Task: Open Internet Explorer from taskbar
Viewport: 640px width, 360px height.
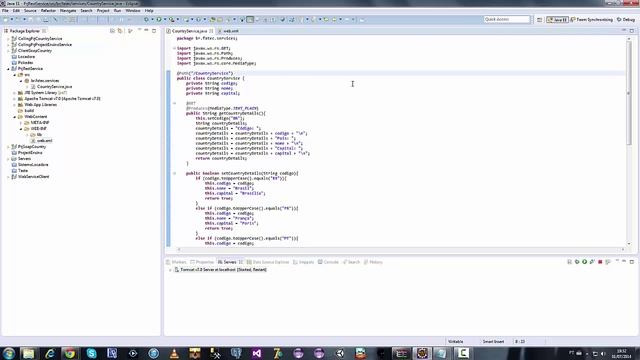Action: [x=49, y=353]
